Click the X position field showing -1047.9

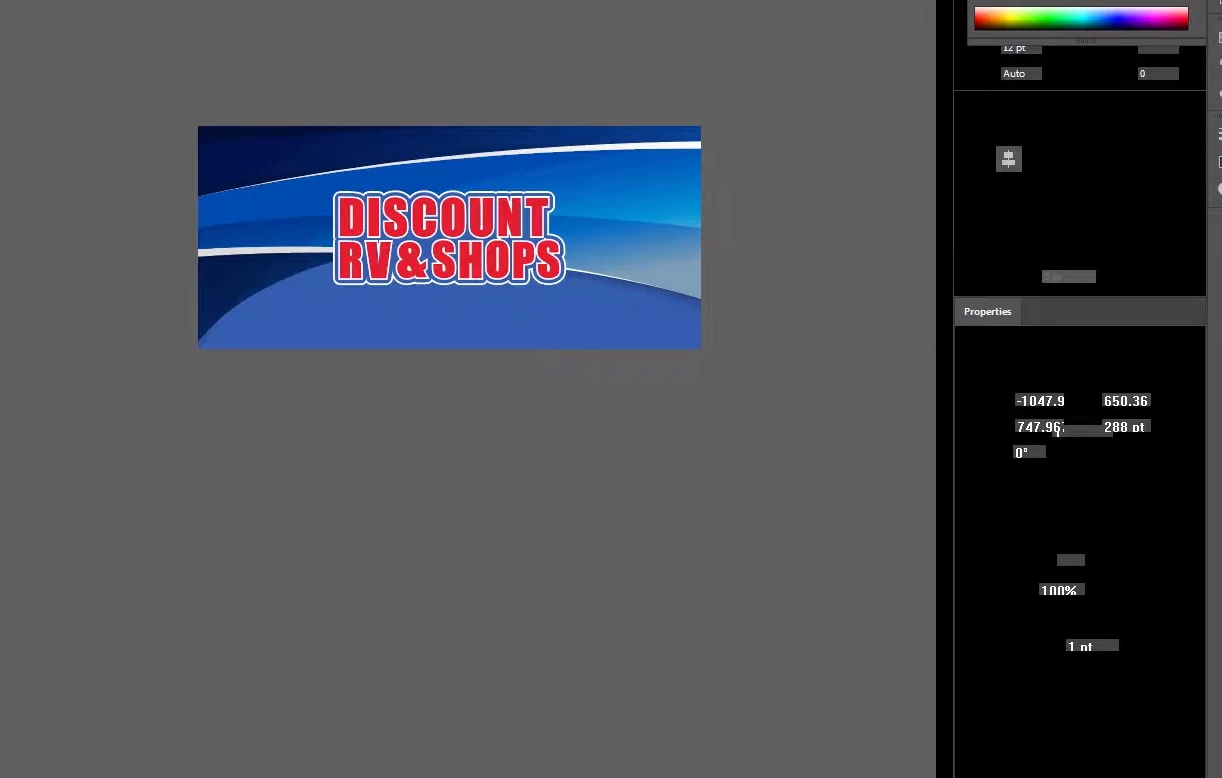tap(1040, 401)
